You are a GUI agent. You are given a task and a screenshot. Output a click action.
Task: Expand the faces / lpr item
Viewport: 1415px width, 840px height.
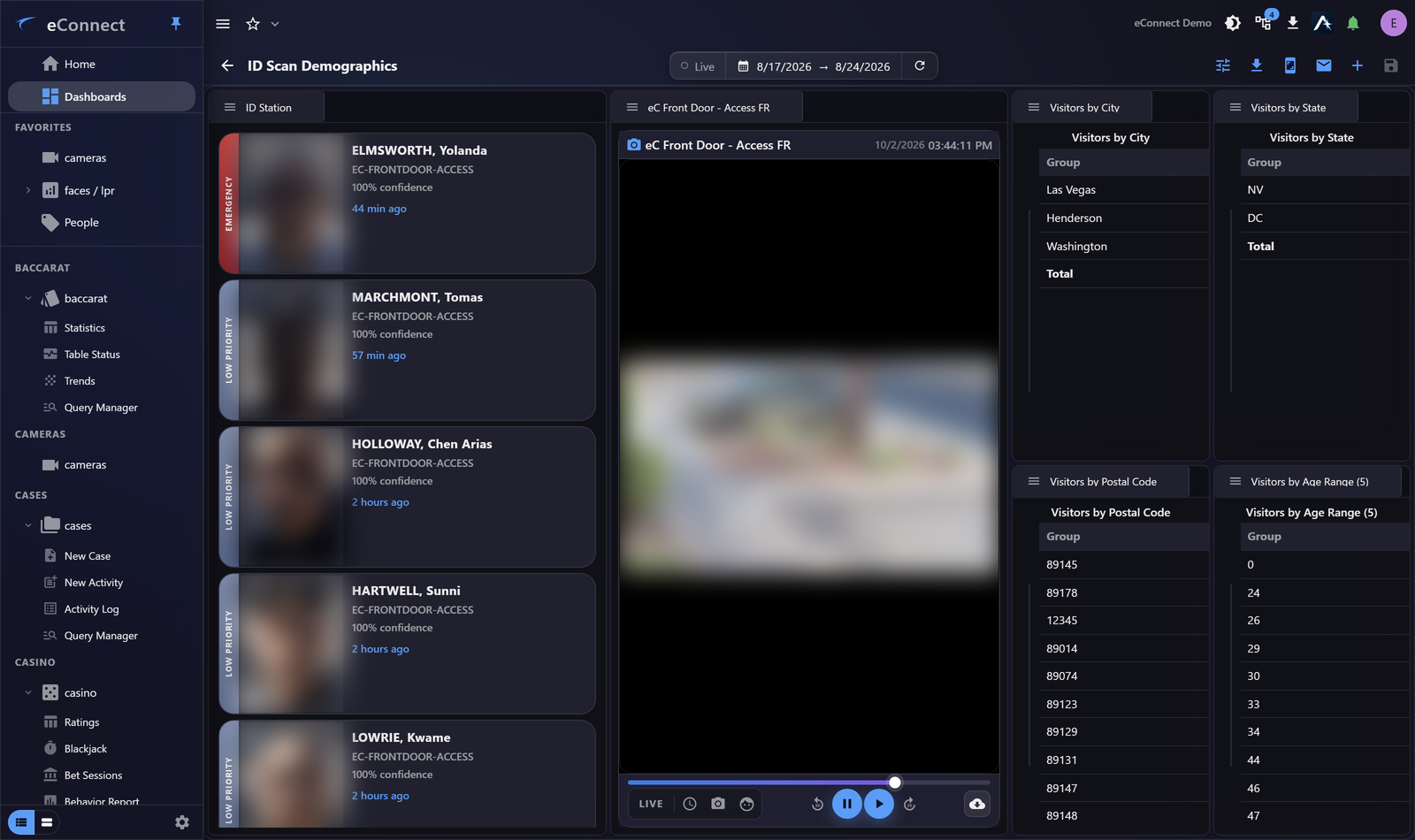27,190
